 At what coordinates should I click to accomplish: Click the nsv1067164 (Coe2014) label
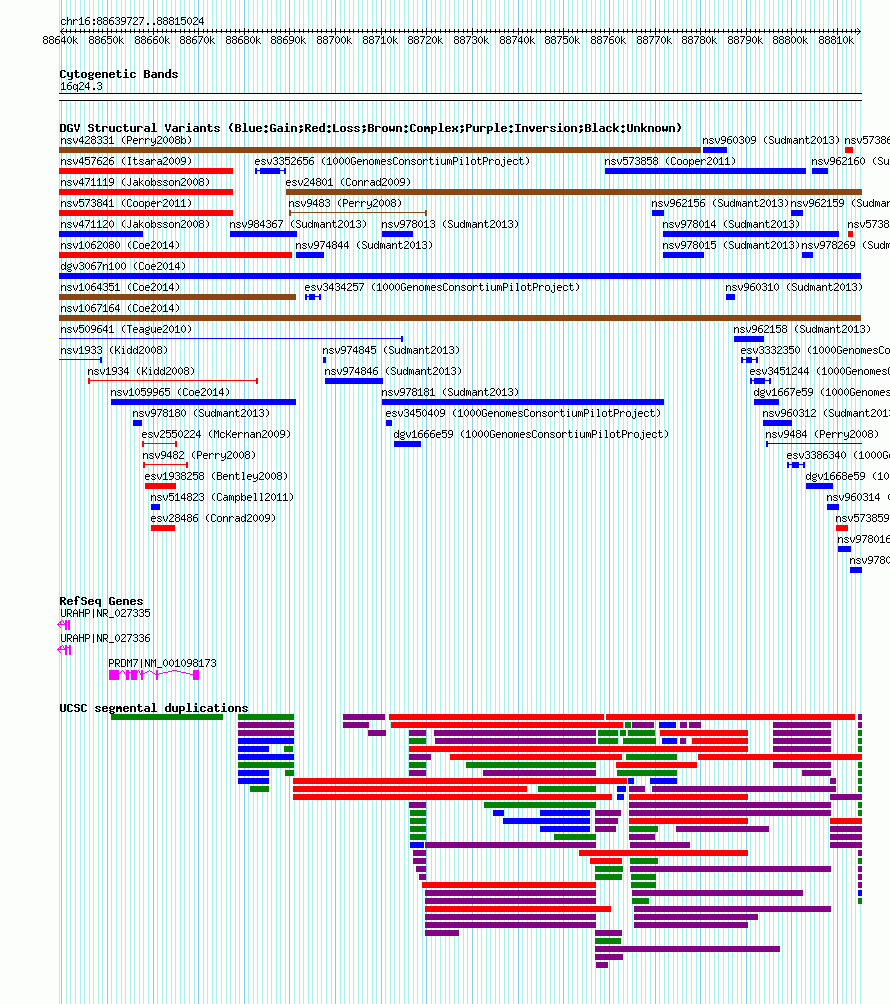(x=120, y=309)
